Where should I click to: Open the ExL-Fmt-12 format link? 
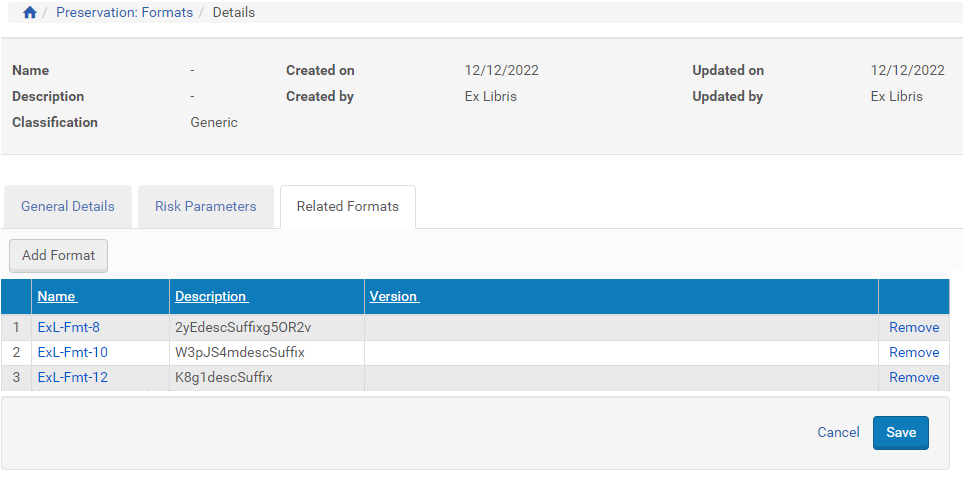(x=72, y=377)
